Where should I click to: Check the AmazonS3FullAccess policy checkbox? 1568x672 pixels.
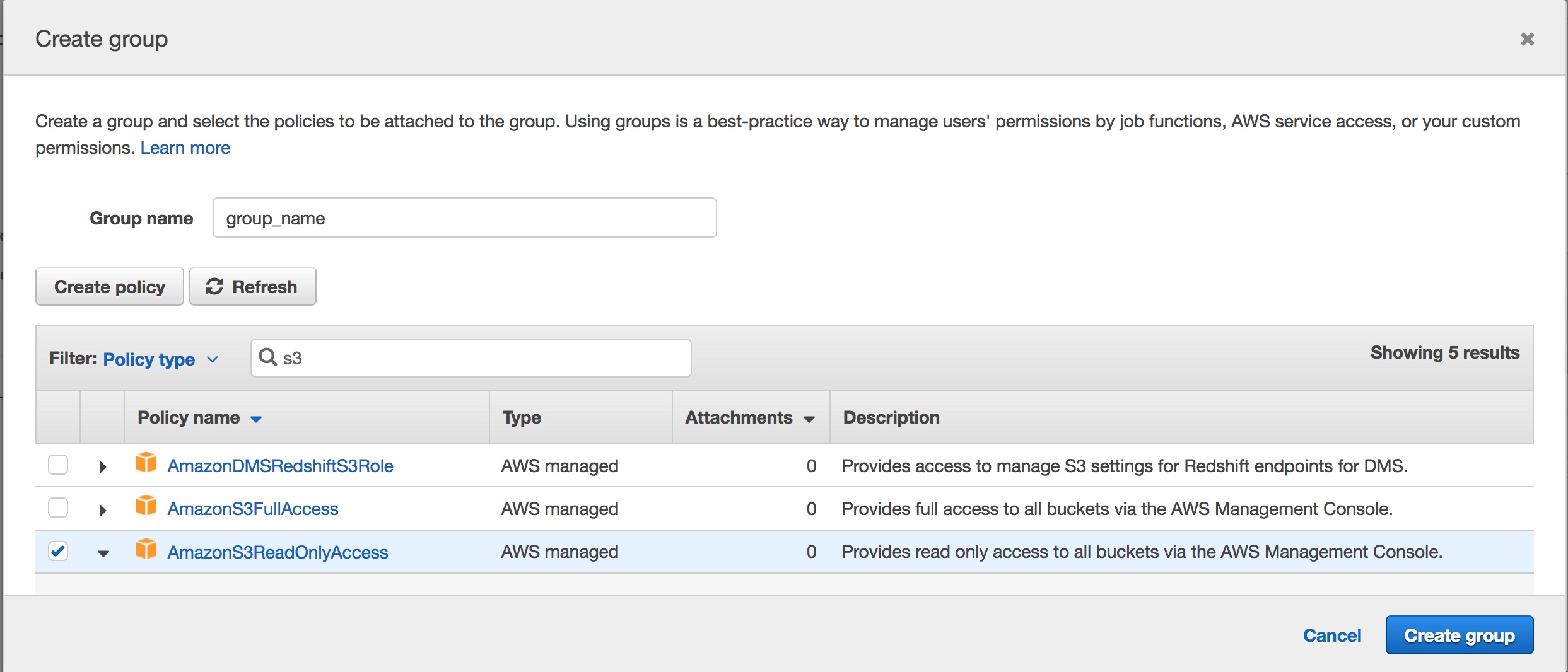coord(58,507)
